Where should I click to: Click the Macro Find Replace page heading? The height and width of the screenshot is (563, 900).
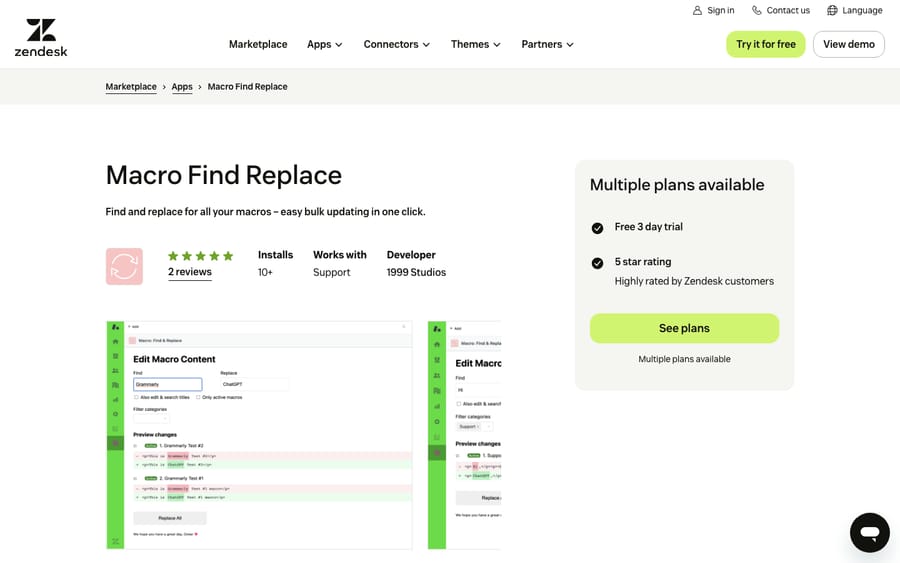coord(224,175)
